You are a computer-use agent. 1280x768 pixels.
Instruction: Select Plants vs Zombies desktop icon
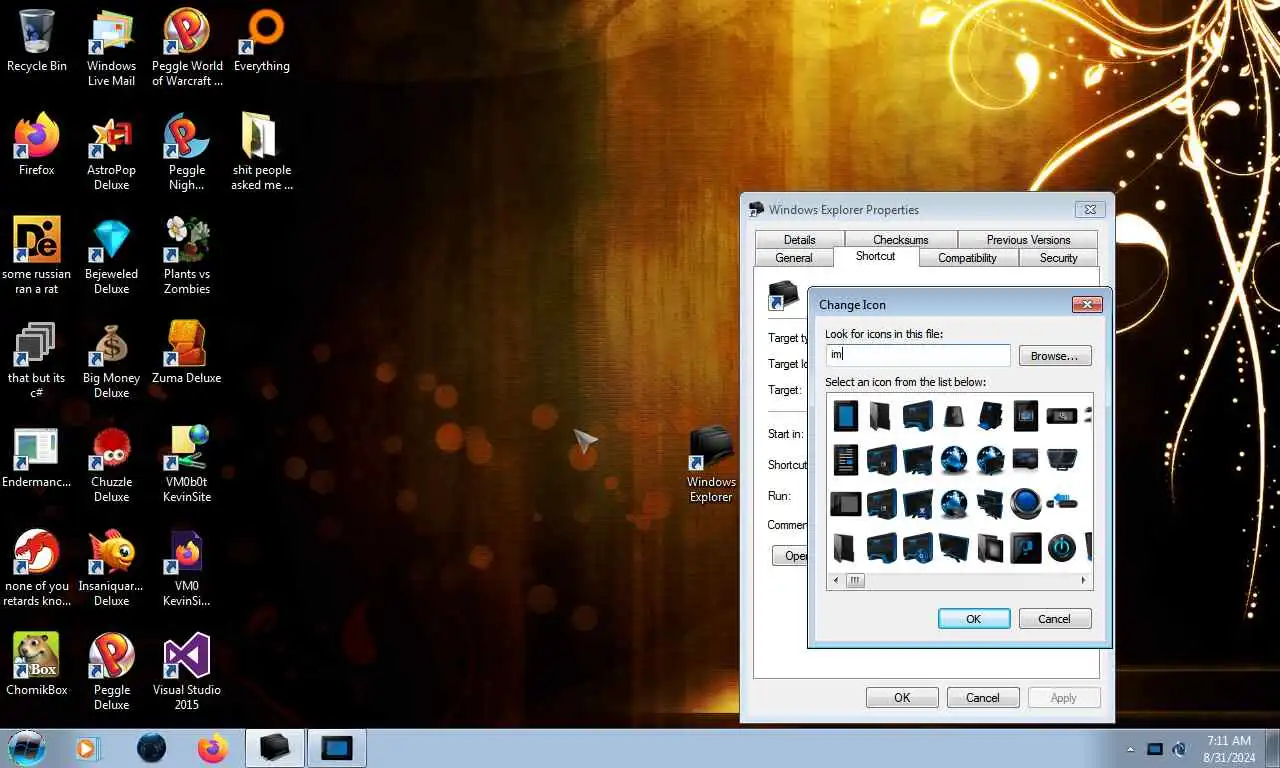(x=187, y=257)
